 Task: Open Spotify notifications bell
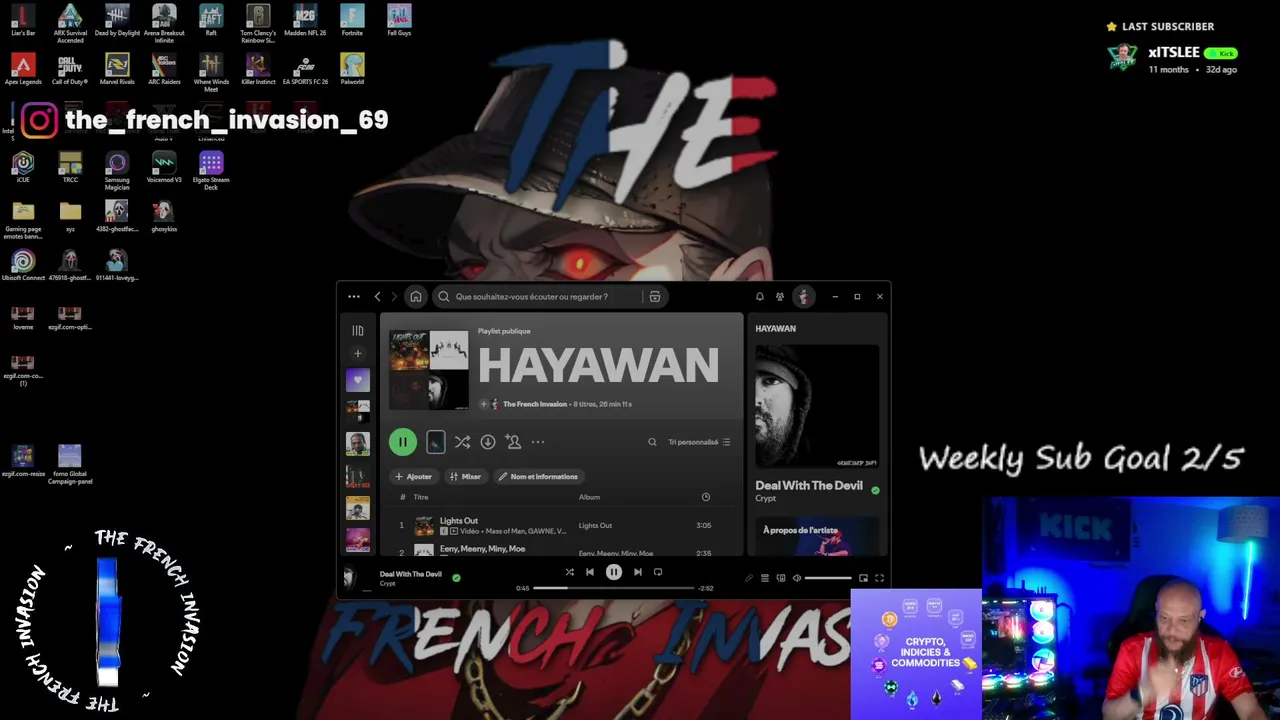(x=760, y=297)
